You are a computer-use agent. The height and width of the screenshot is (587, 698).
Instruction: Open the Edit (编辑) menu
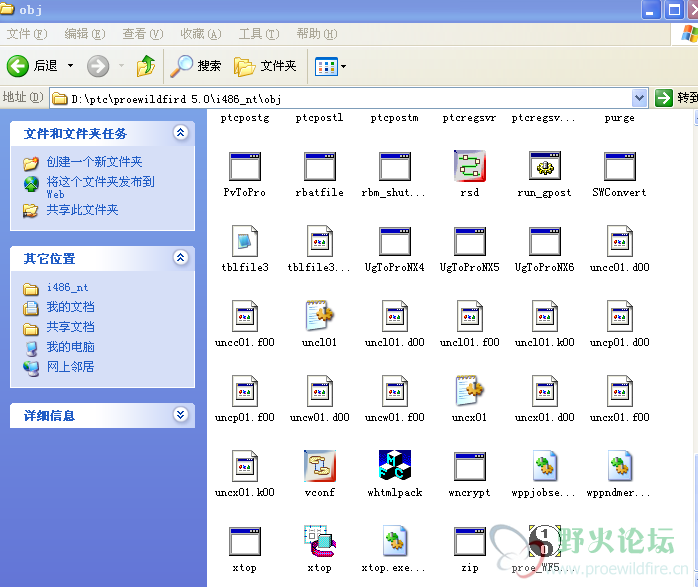pos(85,34)
